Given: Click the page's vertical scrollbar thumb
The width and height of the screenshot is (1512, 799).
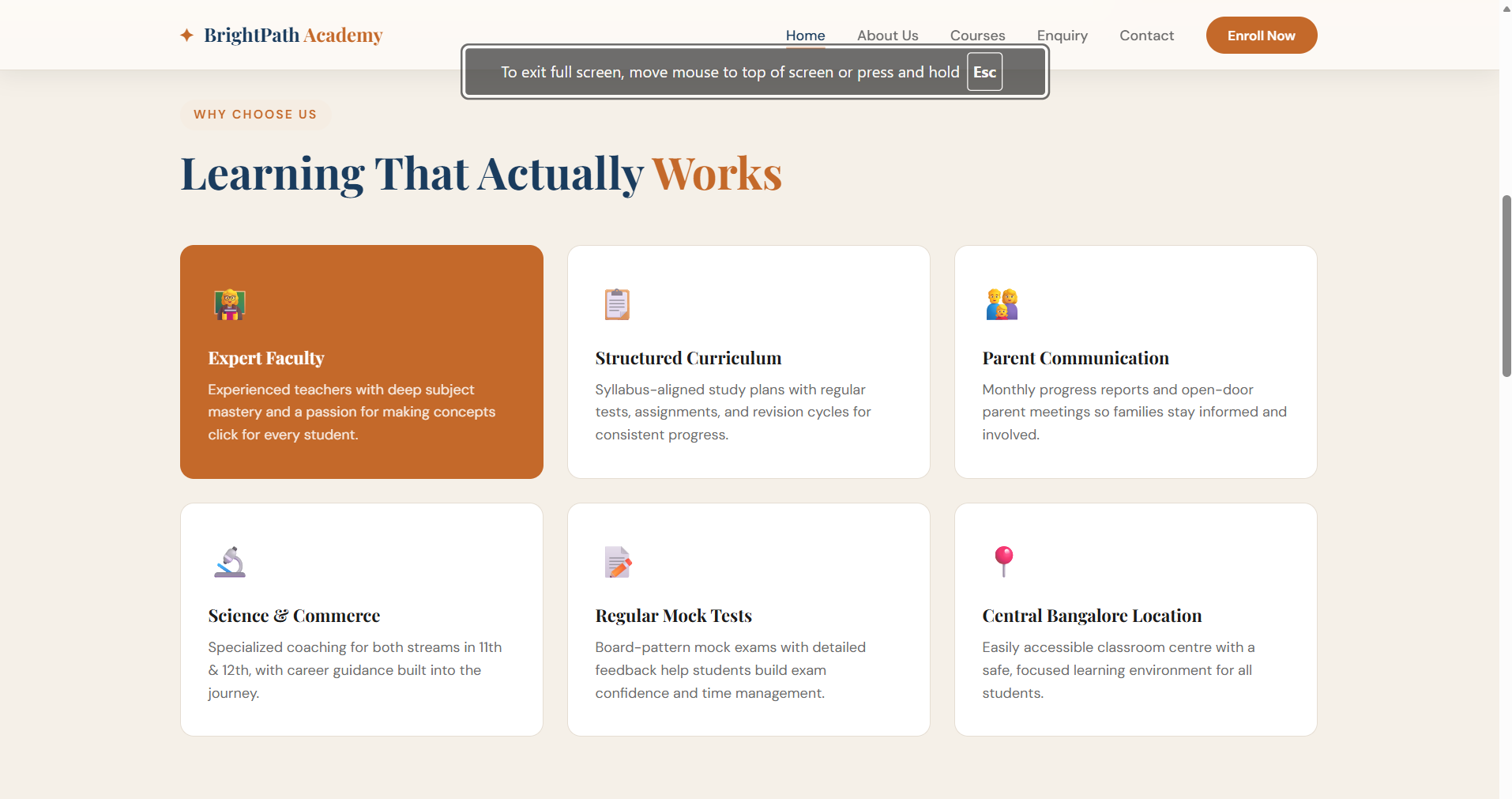Looking at the screenshot, I should point(1506,285).
